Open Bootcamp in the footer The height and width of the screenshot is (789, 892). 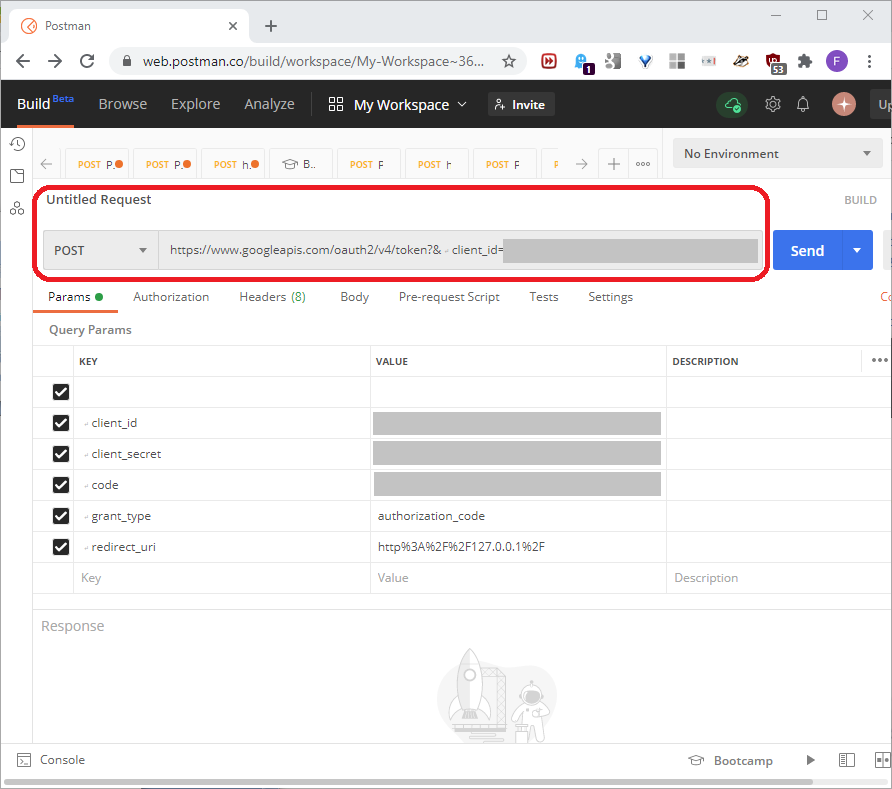click(730, 761)
